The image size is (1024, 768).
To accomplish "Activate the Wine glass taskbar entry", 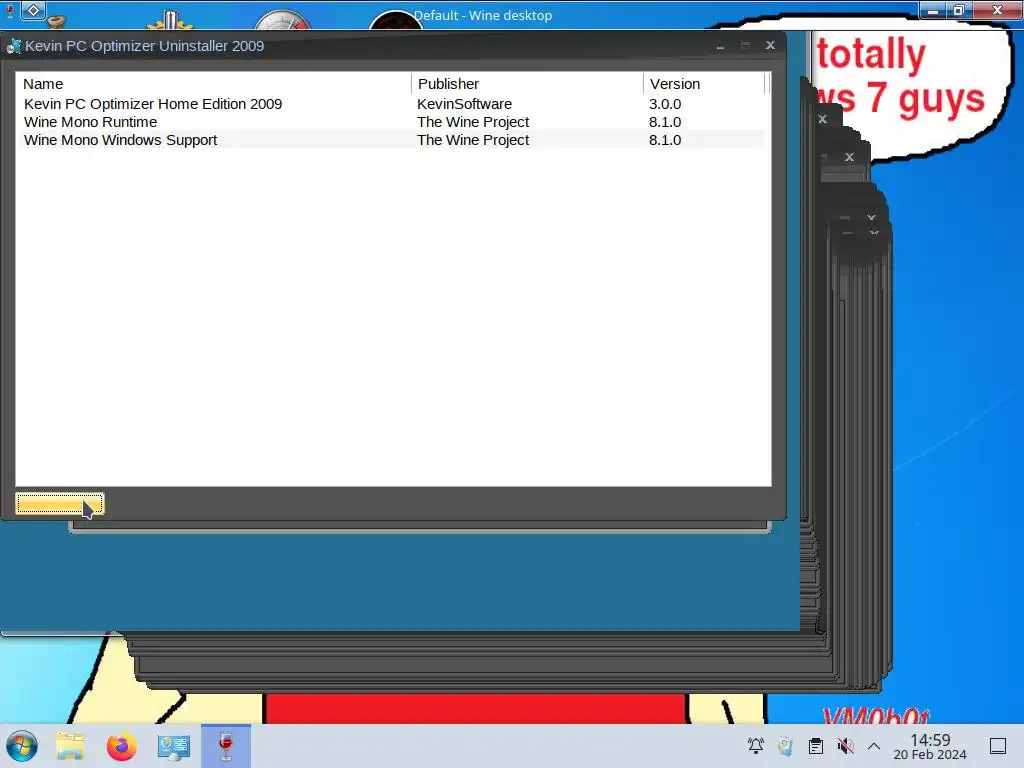I will coord(226,746).
